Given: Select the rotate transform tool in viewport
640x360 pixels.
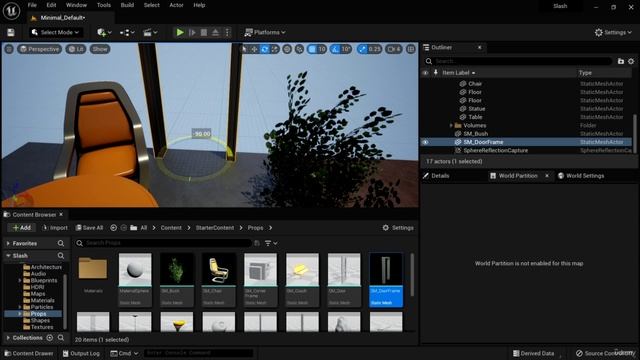Looking at the screenshot, I should click(264, 49).
